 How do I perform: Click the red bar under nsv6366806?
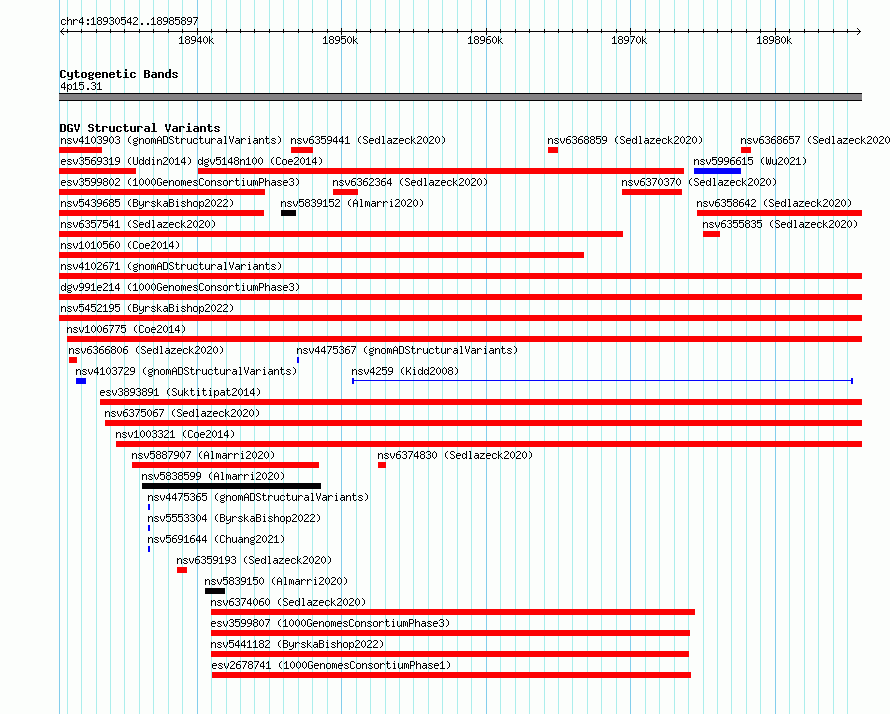point(73,360)
